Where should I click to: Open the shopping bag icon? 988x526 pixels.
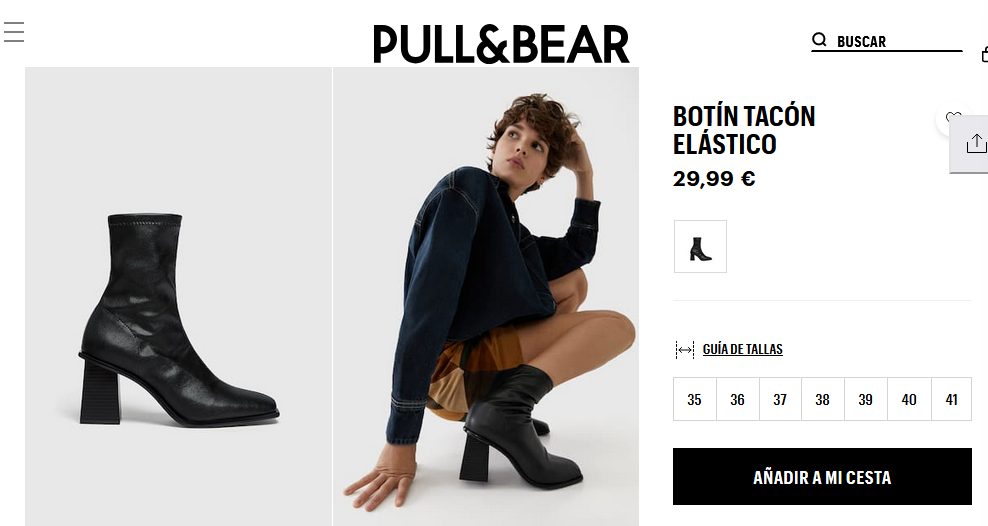pyautogui.click(x=984, y=54)
